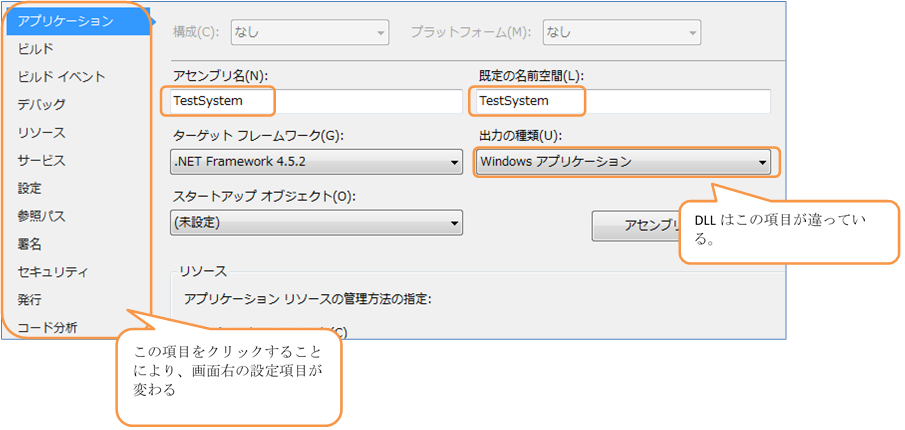The width and height of the screenshot is (905, 430).
Task: Open the ビルド settings tab
Action: point(36,48)
